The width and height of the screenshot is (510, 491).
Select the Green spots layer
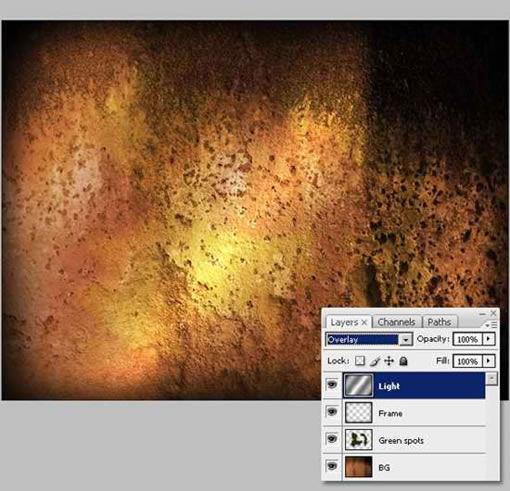pos(414,440)
